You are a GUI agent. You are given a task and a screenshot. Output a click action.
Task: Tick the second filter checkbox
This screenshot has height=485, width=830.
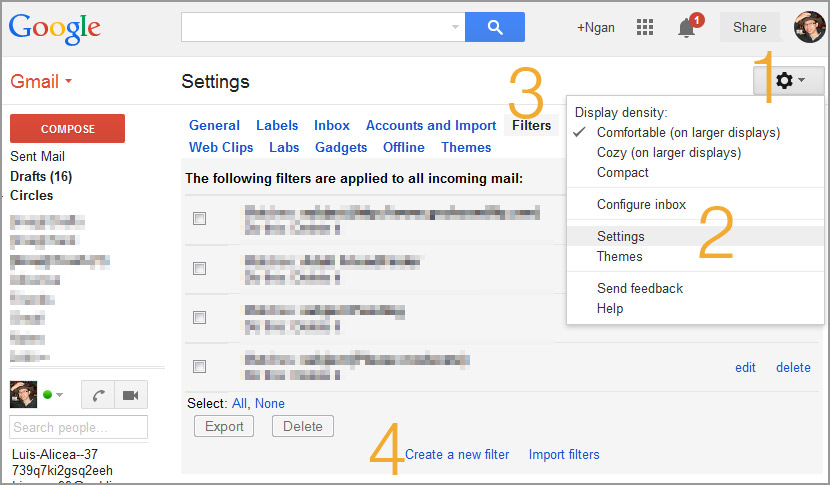200,268
